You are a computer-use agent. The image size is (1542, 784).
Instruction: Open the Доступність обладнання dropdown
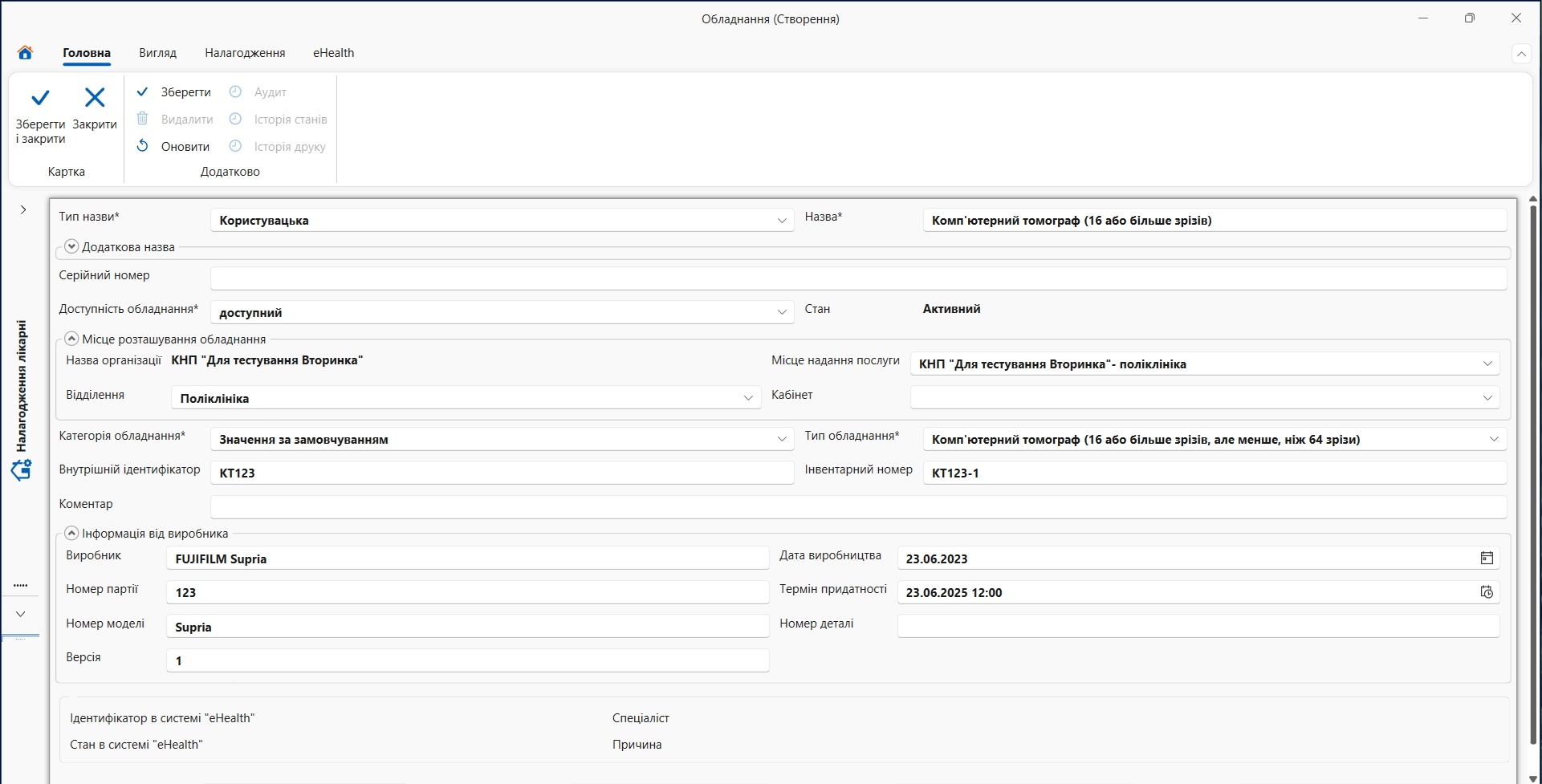click(x=782, y=312)
